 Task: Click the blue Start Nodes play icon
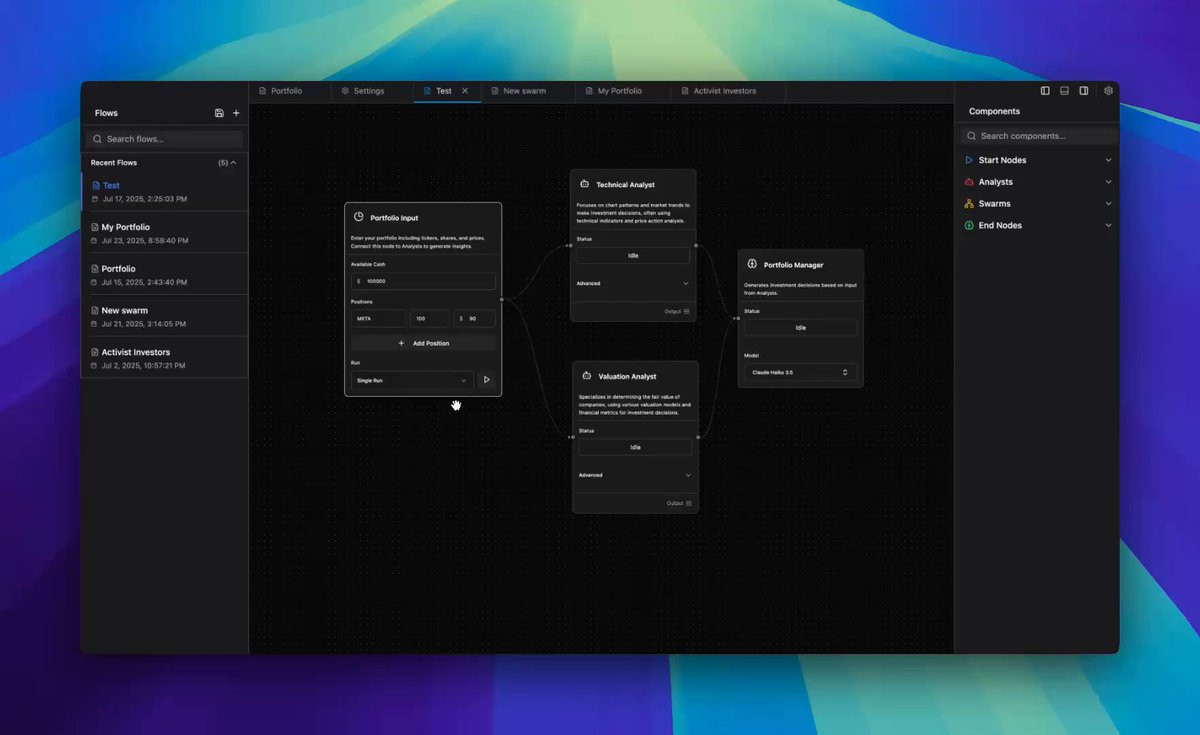969,160
